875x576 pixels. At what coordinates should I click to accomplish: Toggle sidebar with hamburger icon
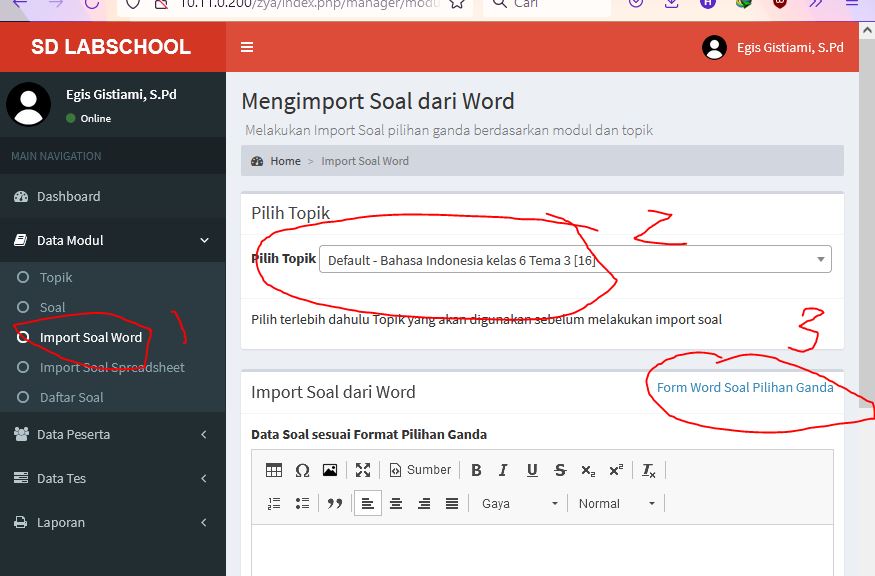pyautogui.click(x=247, y=47)
